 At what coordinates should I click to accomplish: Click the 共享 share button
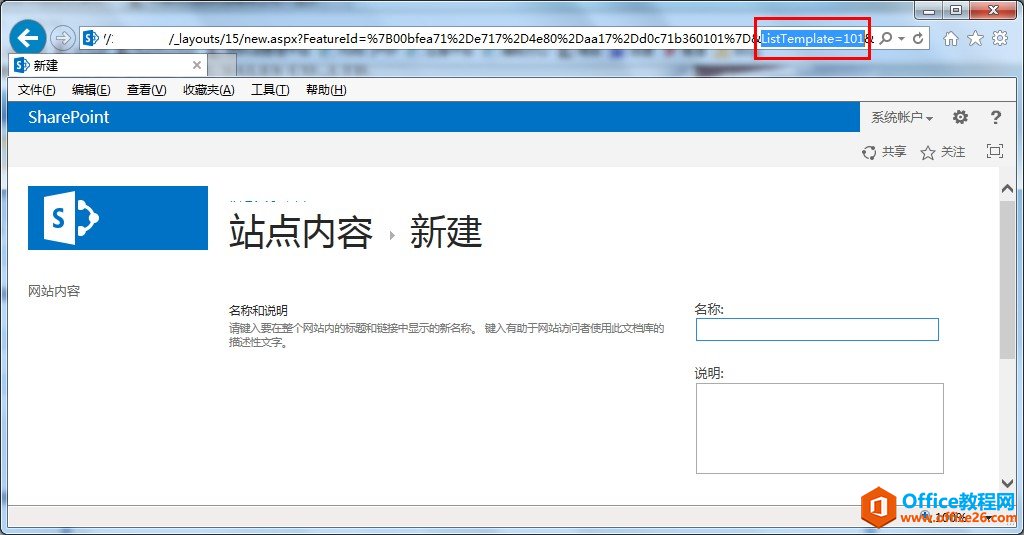point(884,152)
